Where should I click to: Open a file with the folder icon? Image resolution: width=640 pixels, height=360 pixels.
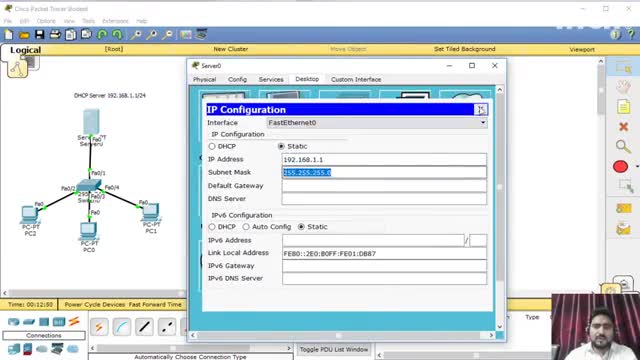(x=24, y=35)
